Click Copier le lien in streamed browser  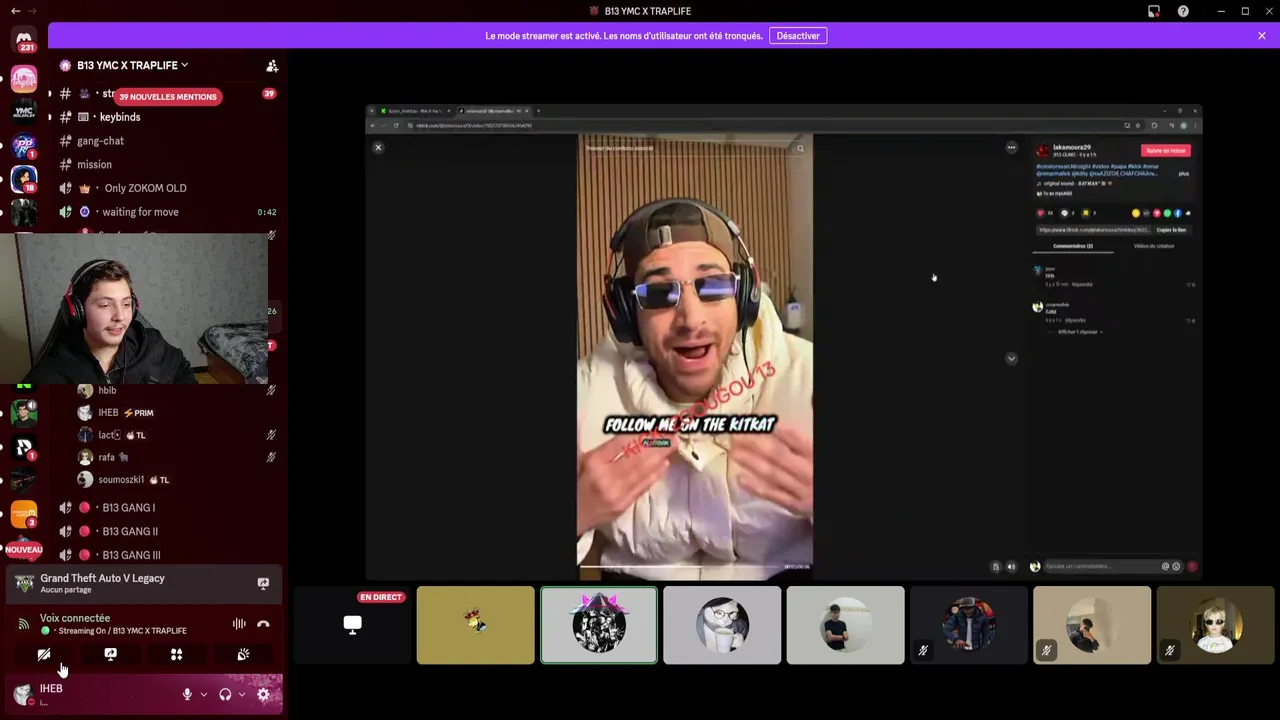click(x=1171, y=230)
